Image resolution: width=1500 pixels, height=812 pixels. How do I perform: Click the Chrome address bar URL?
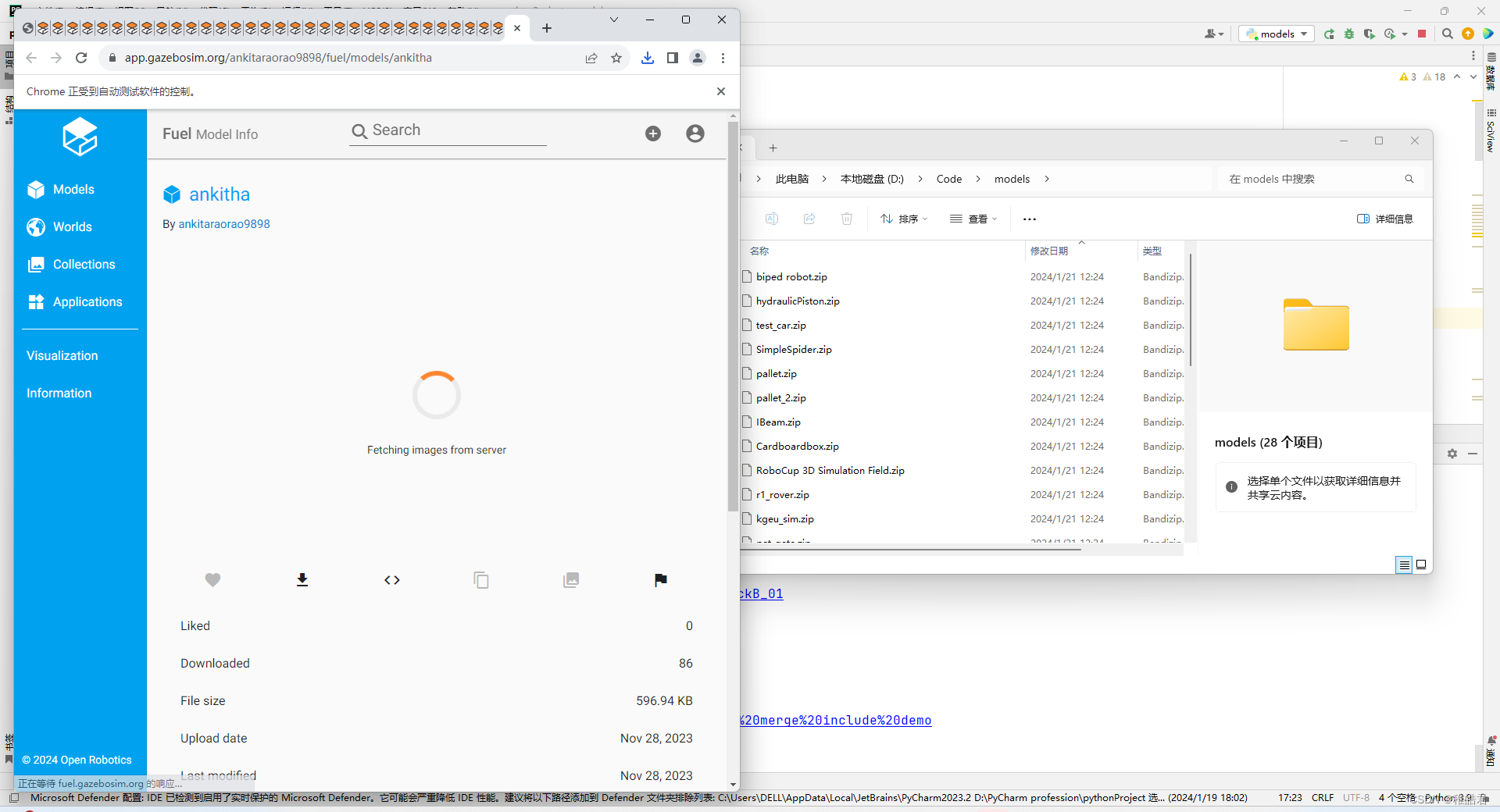point(278,58)
